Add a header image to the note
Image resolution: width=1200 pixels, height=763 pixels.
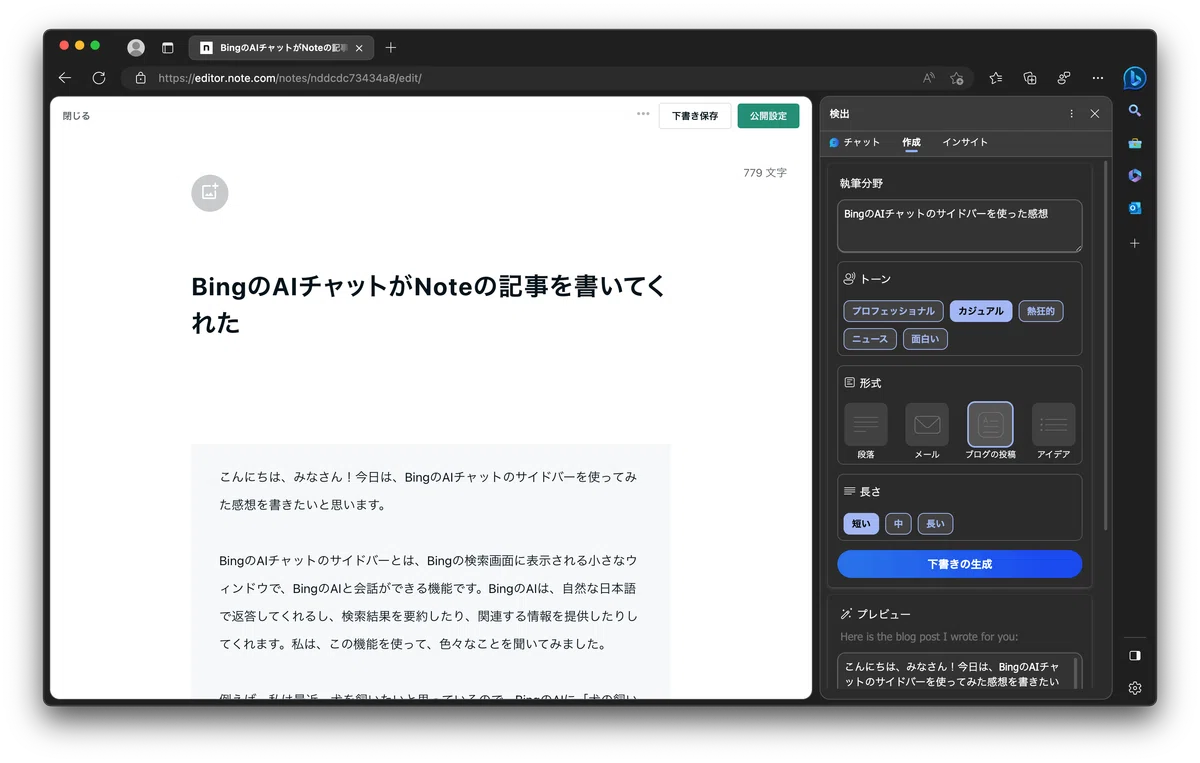point(210,193)
